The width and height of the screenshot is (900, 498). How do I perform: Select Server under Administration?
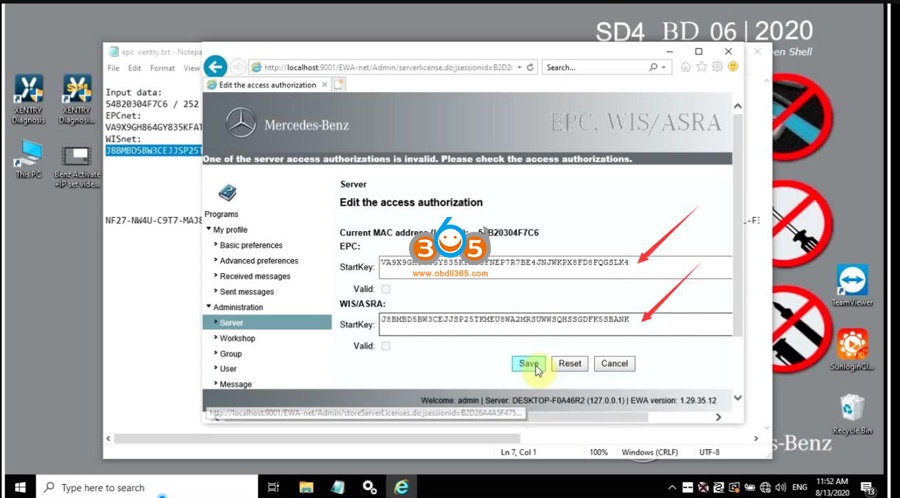[x=267, y=322]
